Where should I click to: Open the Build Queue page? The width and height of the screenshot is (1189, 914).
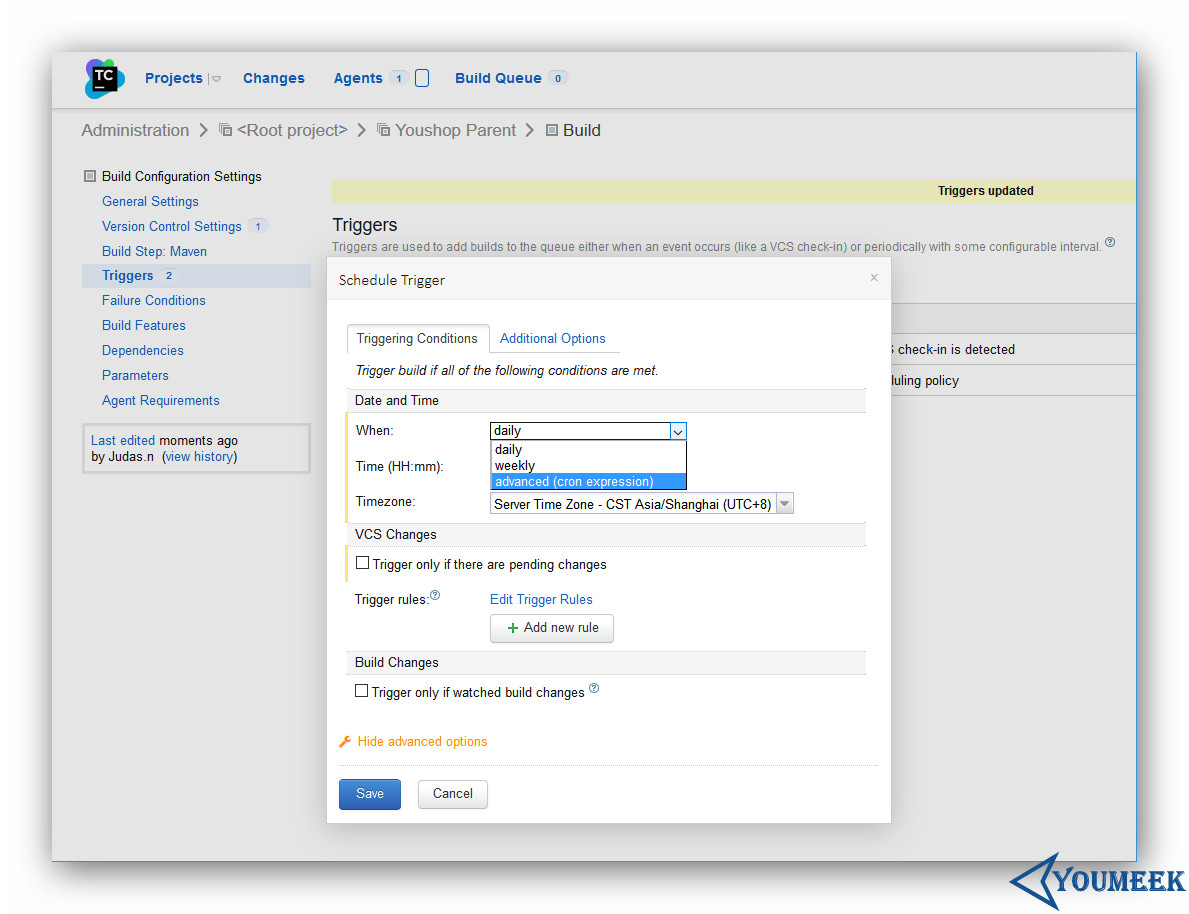[x=498, y=78]
